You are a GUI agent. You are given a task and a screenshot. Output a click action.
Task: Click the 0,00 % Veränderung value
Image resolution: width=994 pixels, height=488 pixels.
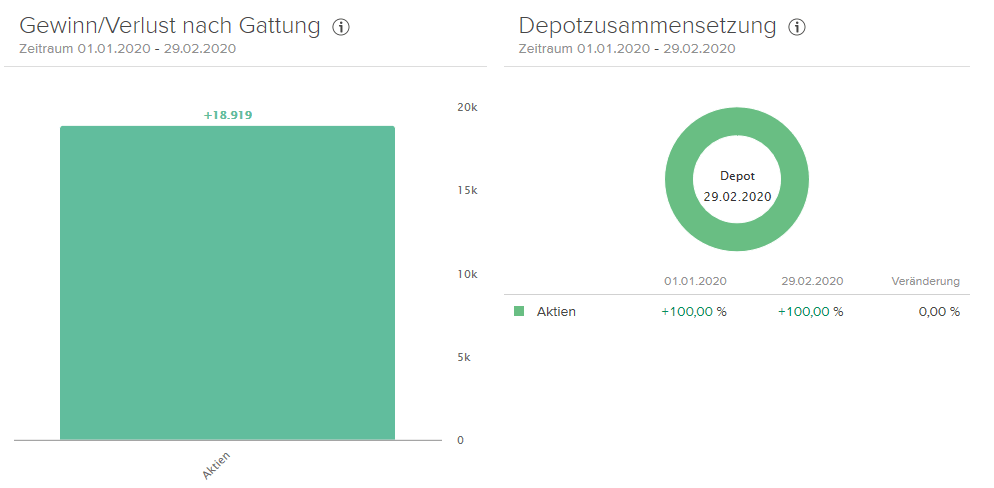coord(939,311)
